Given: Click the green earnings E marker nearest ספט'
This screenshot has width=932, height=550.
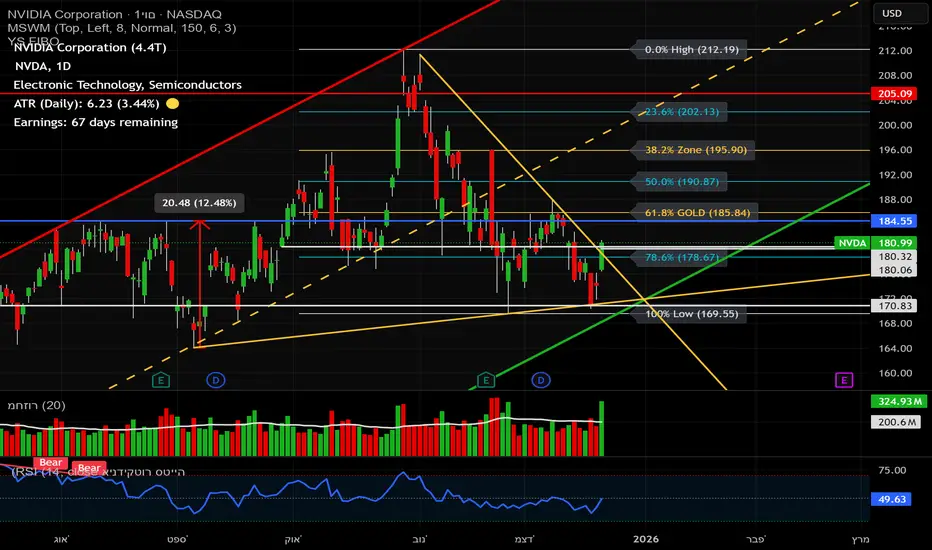Looking at the screenshot, I should click(160, 380).
